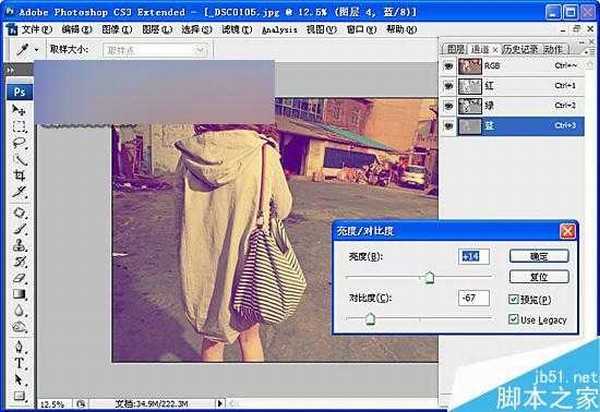Toggle visibility of the 绿 channel

(x=448, y=106)
